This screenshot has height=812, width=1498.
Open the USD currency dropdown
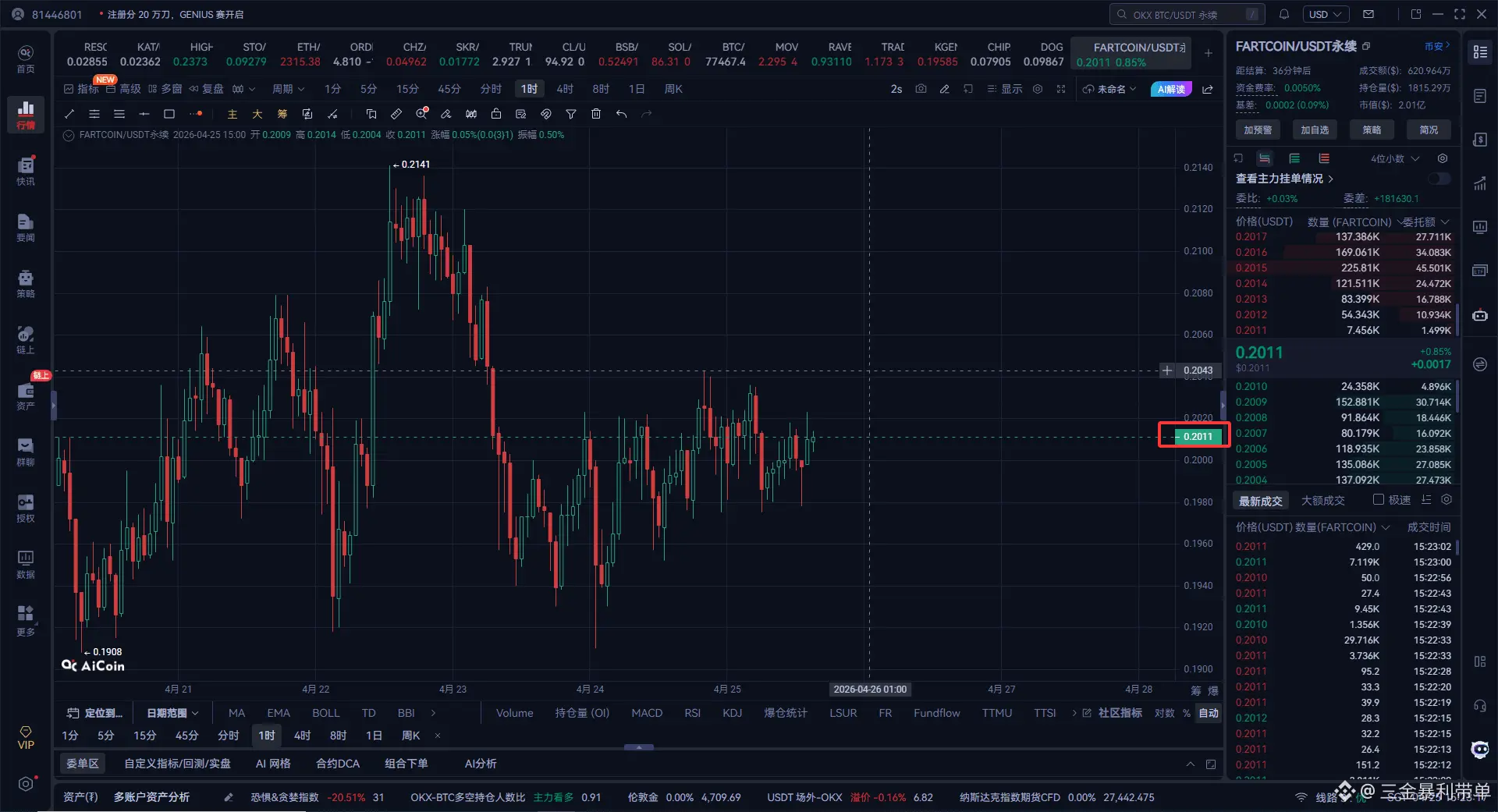coord(1325,14)
